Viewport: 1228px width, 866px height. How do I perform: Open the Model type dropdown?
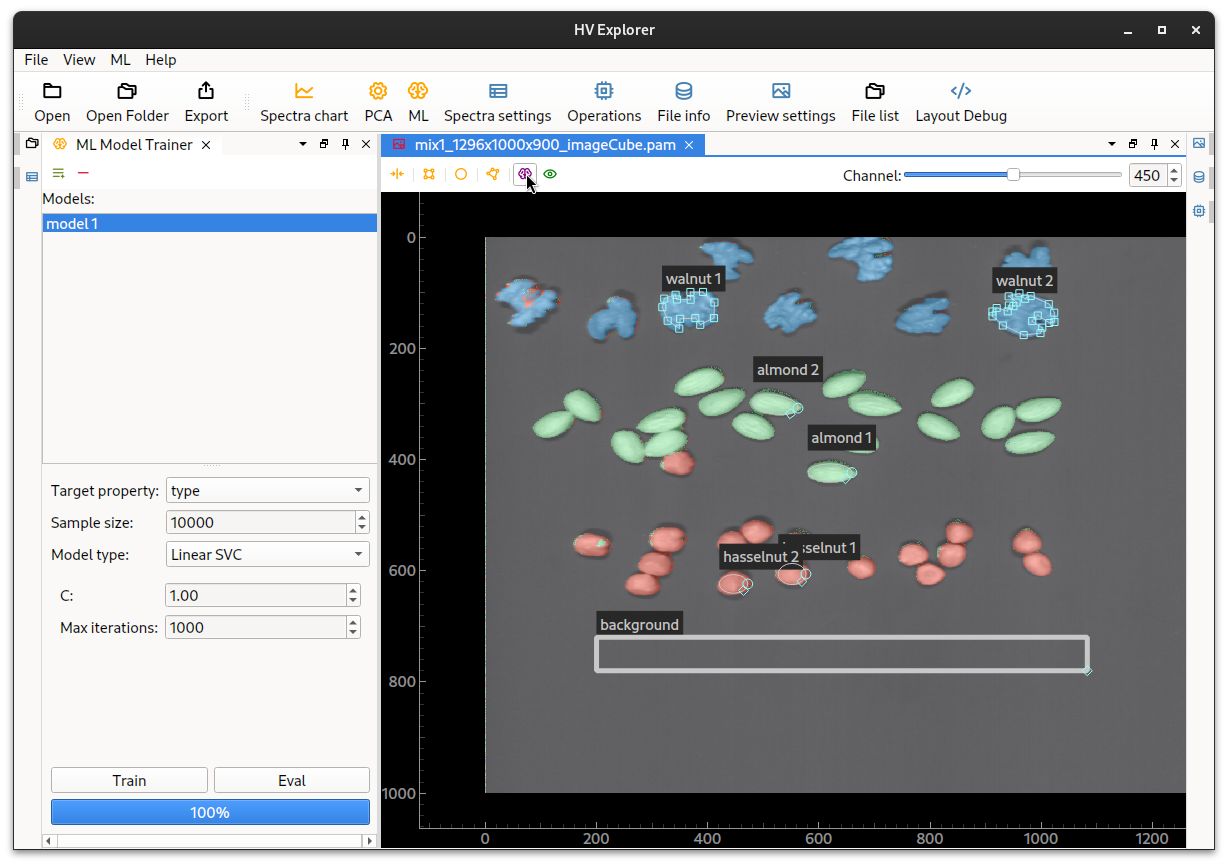pyautogui.click(x=267, y=555)
